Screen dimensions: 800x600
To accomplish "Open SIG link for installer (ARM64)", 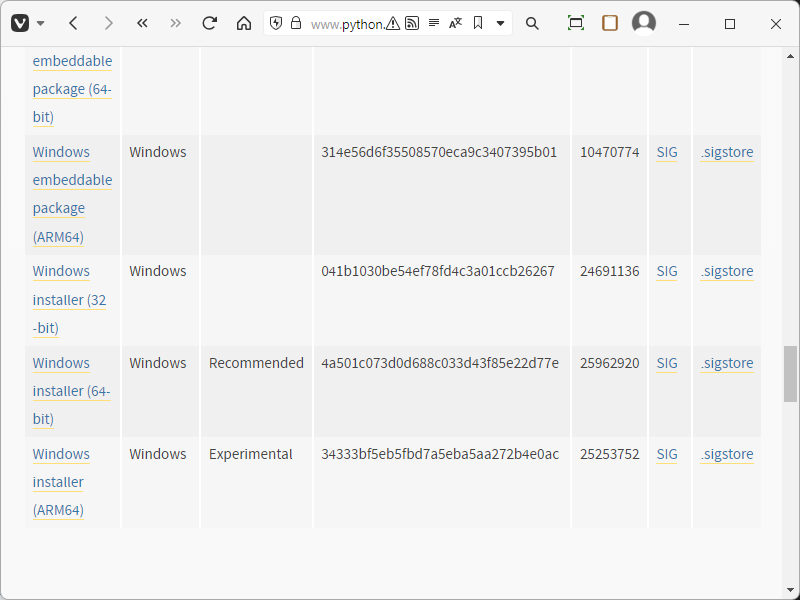I will 667,454.
